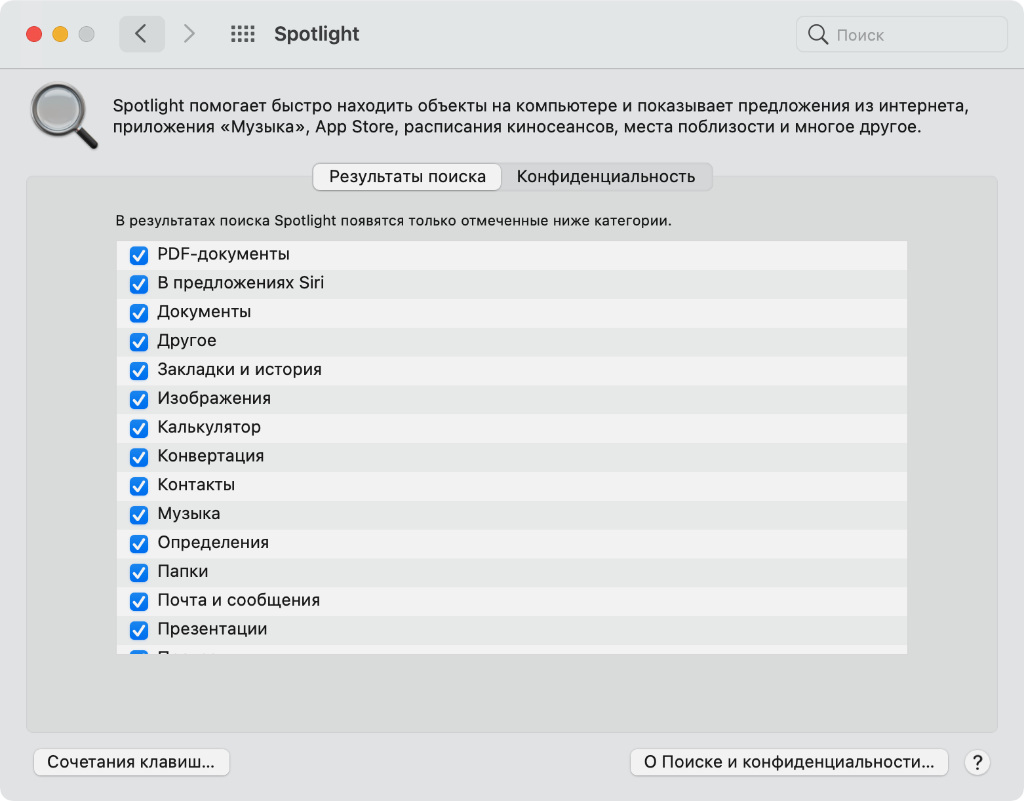Screen dimensions: 1024x801
Task: Click the back navigation arrow
Action: click(141, 34)
